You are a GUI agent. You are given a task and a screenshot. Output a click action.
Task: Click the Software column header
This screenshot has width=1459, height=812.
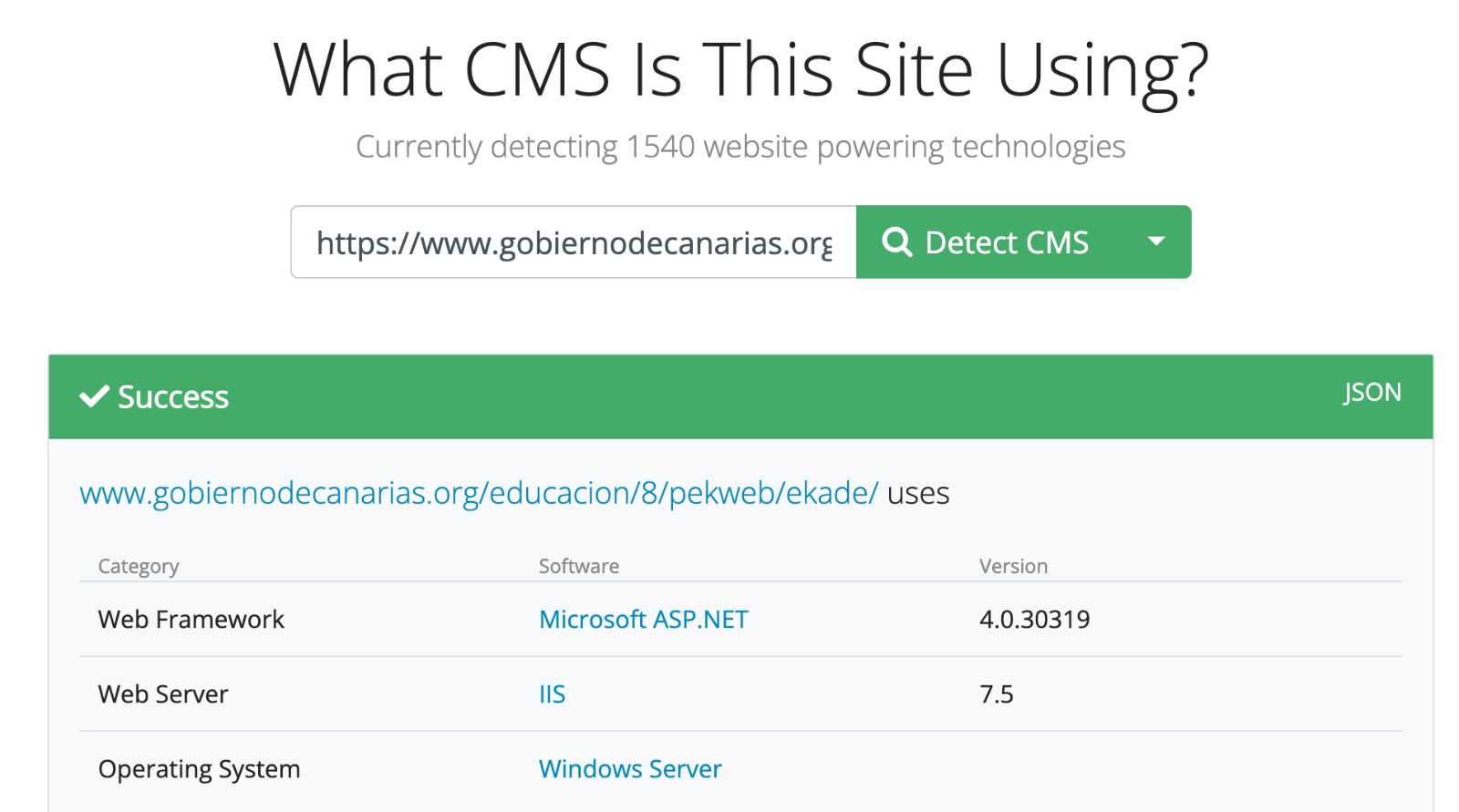pos(579,566)
